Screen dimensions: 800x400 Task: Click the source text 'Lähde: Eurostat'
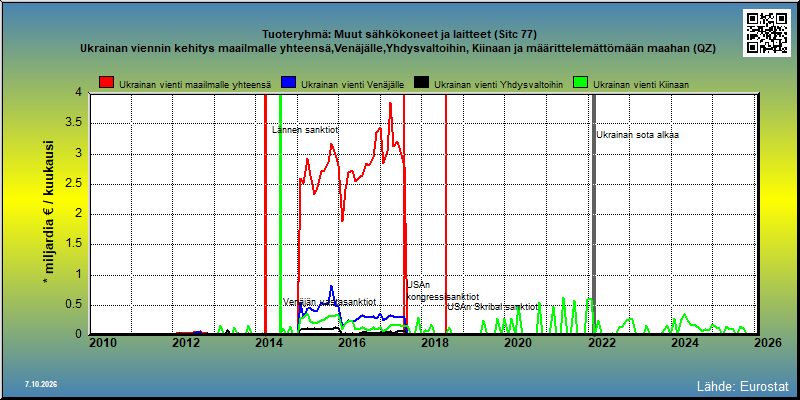[x=743, y=385]
